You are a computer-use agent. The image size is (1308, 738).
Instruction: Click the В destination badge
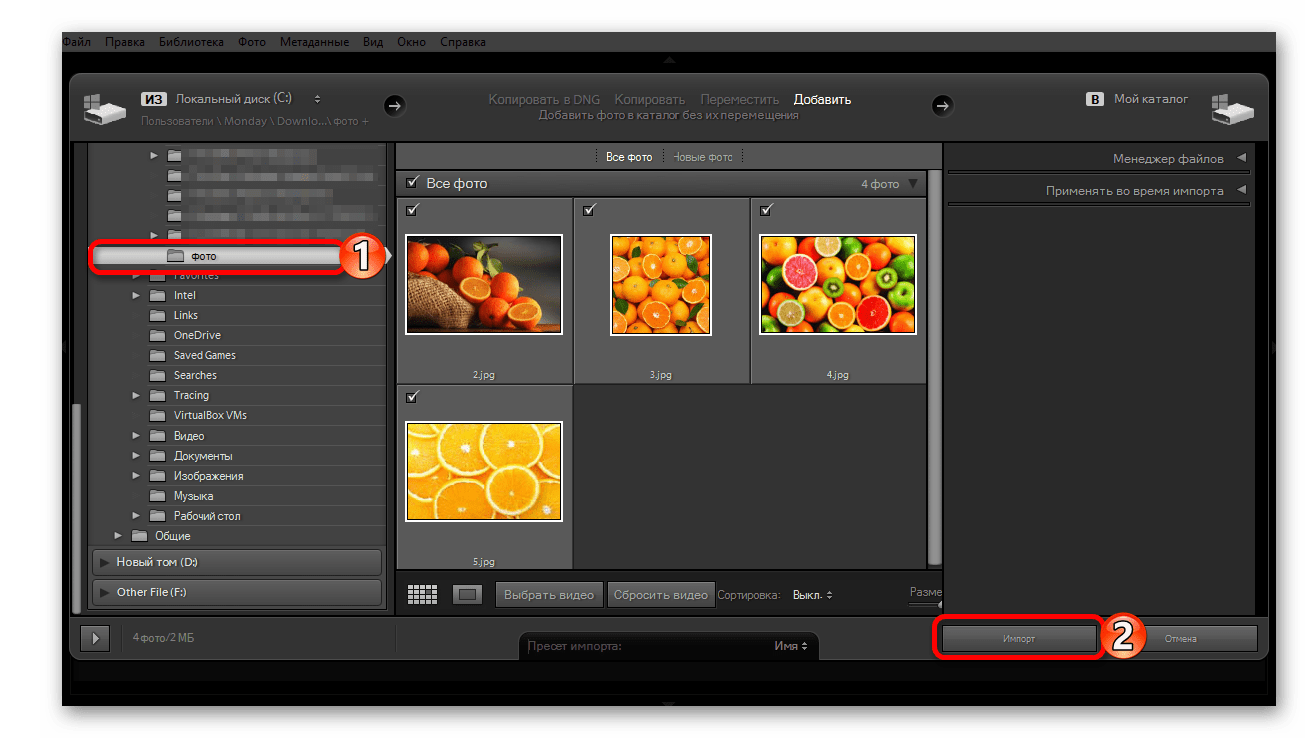click(1095, 99)
